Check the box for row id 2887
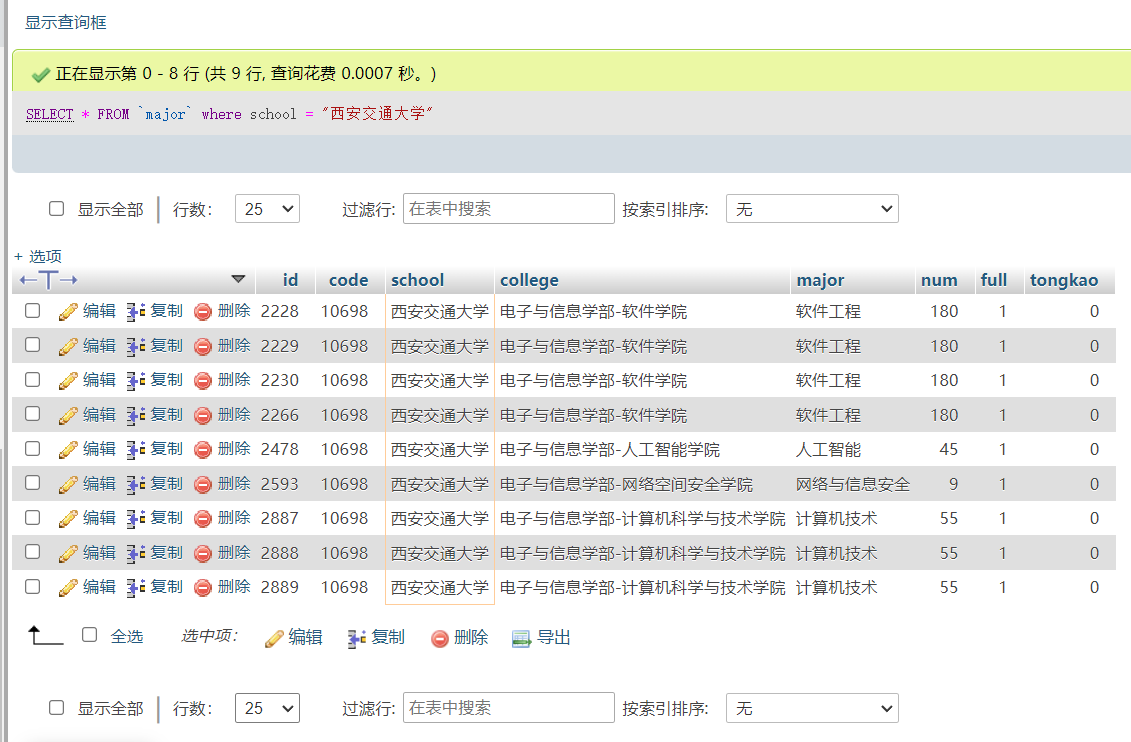Image resolution: width=1131 pixels, height=742 pixels. 32,517
